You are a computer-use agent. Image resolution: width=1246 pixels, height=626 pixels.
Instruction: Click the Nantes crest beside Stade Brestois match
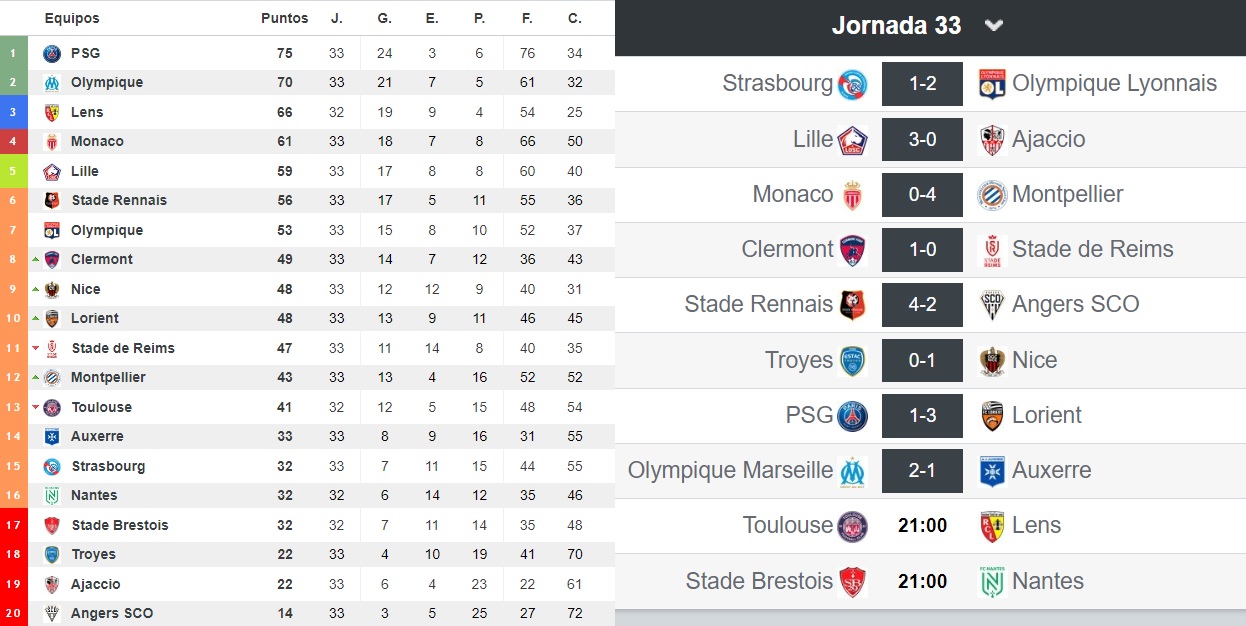coord(992,581)
